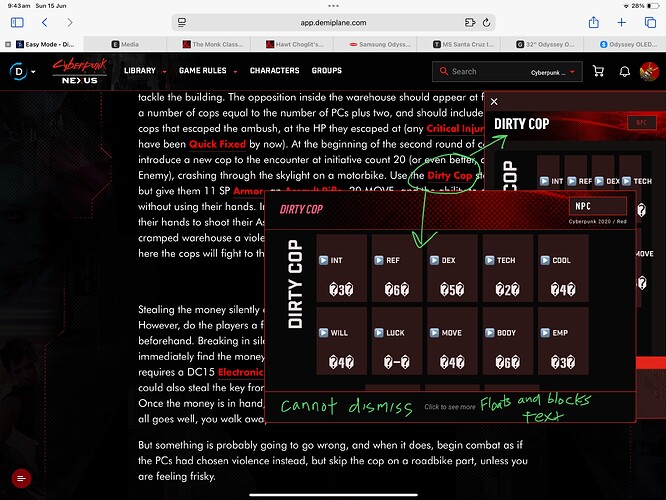Viewport: 666px width, 500px height.
Task: Open page format menu icon in address bar
Action: tap(182, 23)
